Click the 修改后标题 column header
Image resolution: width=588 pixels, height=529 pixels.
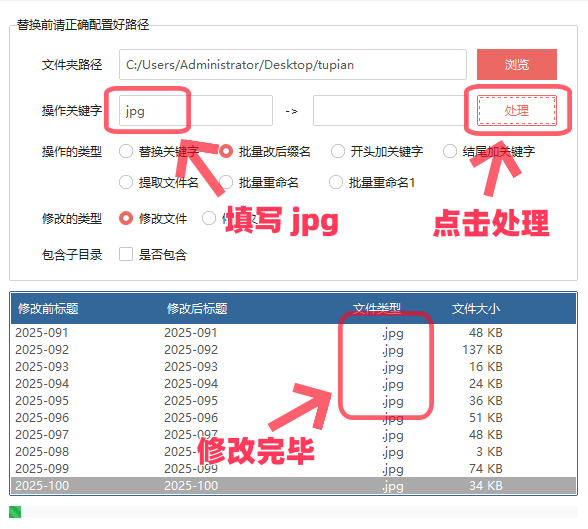pos(197,309)
